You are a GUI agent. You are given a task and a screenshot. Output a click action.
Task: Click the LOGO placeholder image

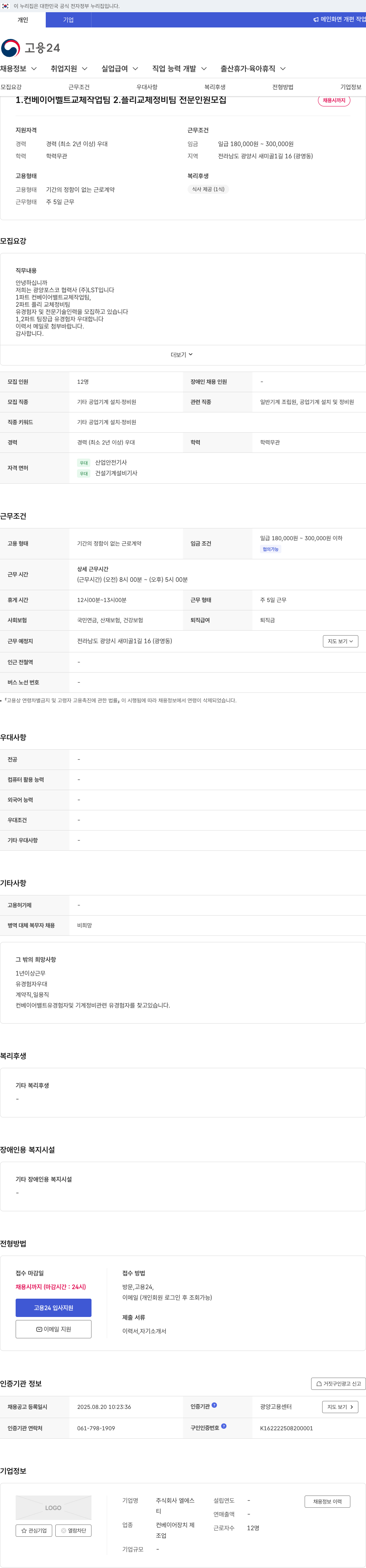[53, 1507]
